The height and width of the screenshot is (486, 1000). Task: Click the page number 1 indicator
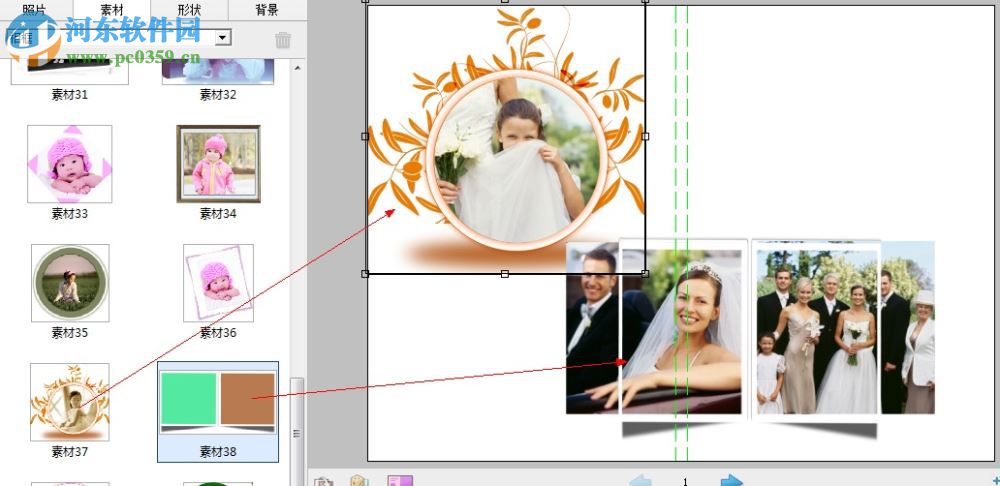pyautogui.click(x=686, y=482)
